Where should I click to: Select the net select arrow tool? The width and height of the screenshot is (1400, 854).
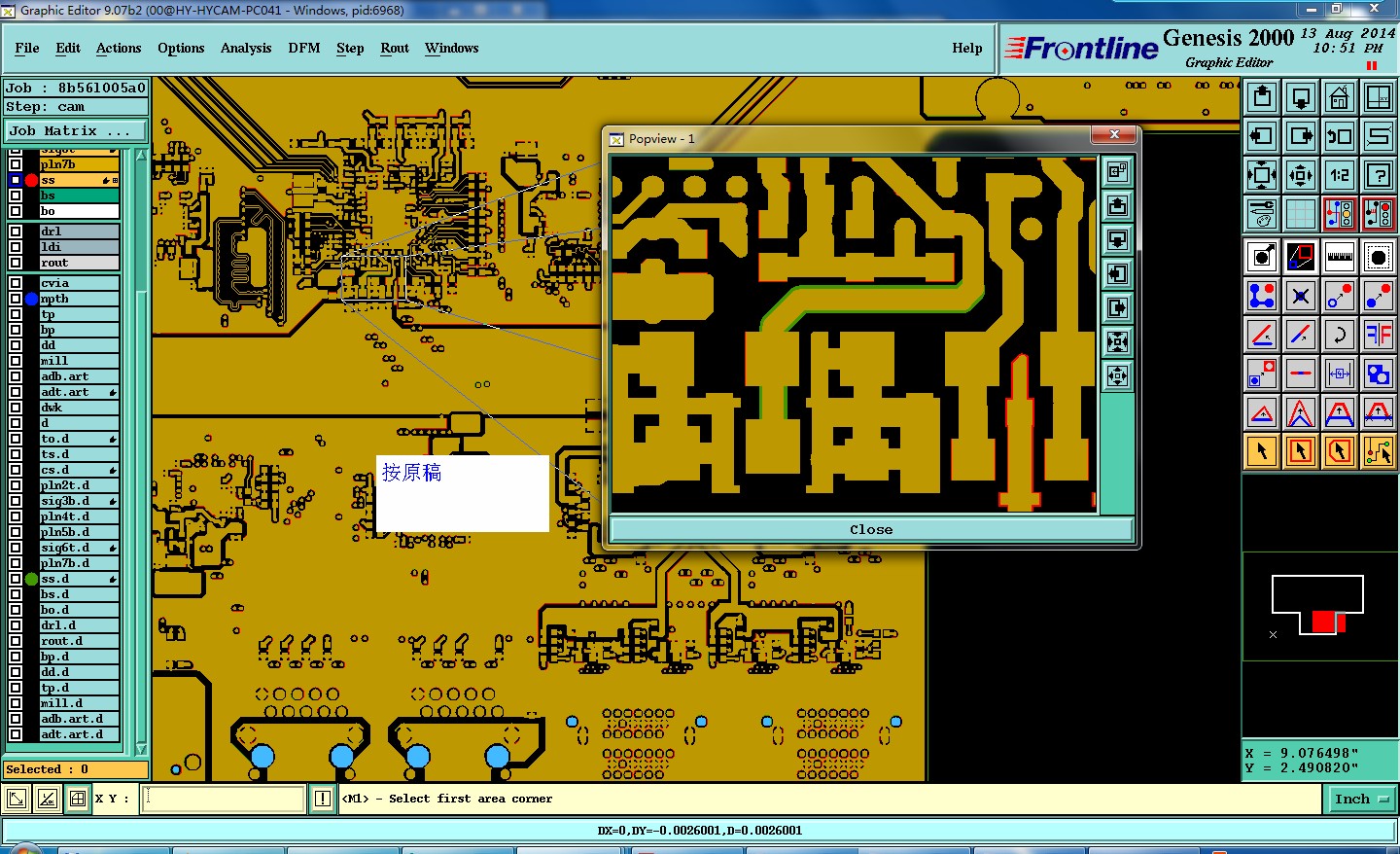[1379, 450]
